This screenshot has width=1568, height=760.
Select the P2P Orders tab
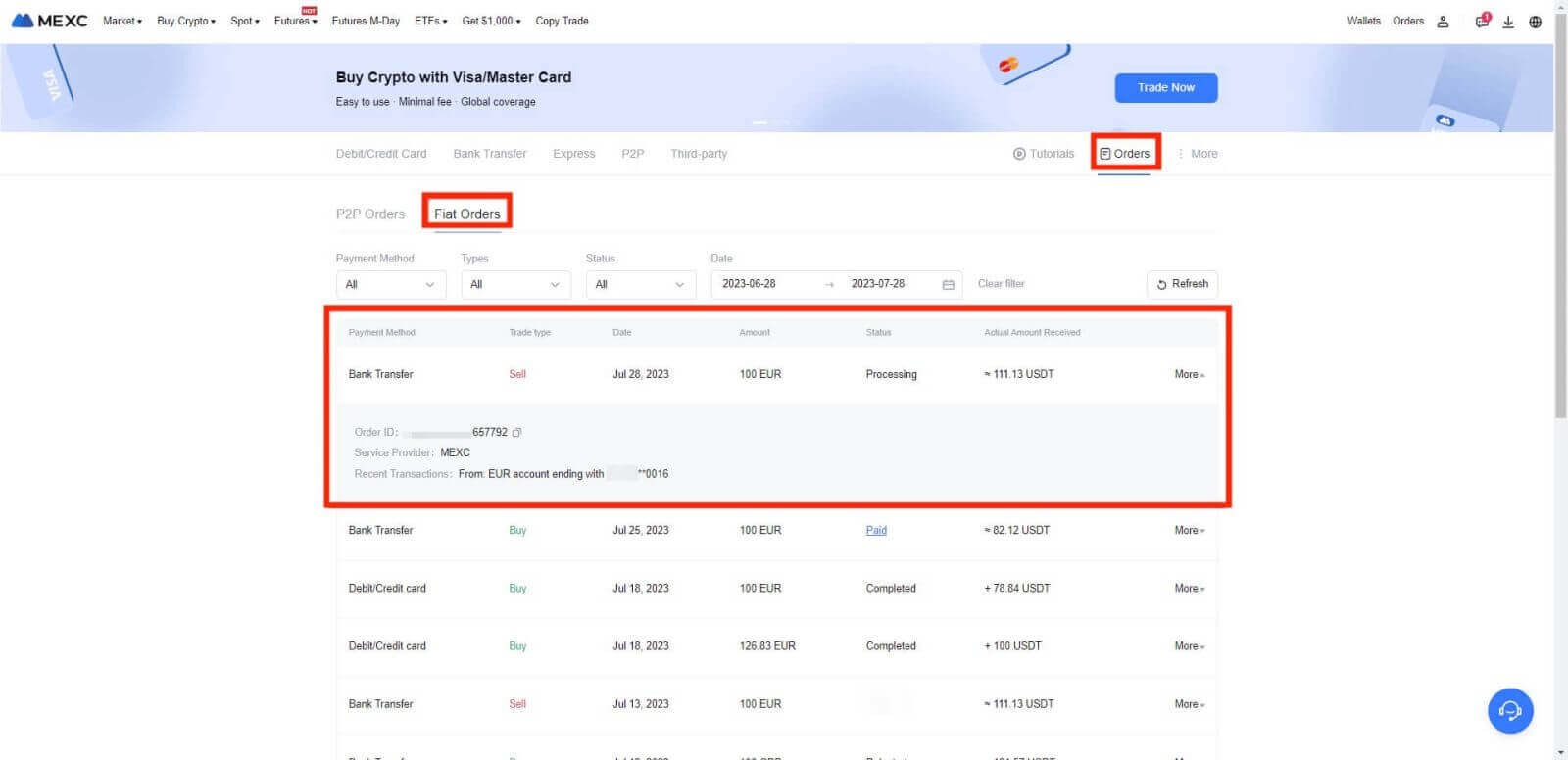[x=370, y=214]
